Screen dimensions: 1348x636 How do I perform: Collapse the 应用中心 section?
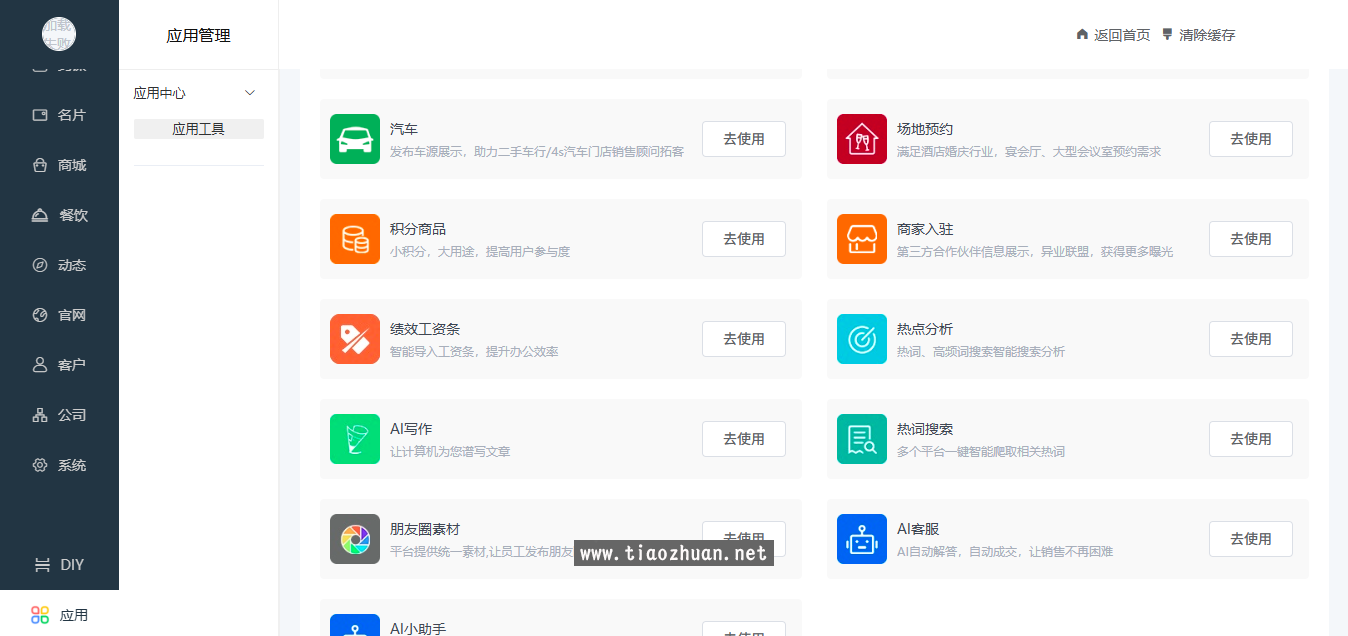point(250,92)
